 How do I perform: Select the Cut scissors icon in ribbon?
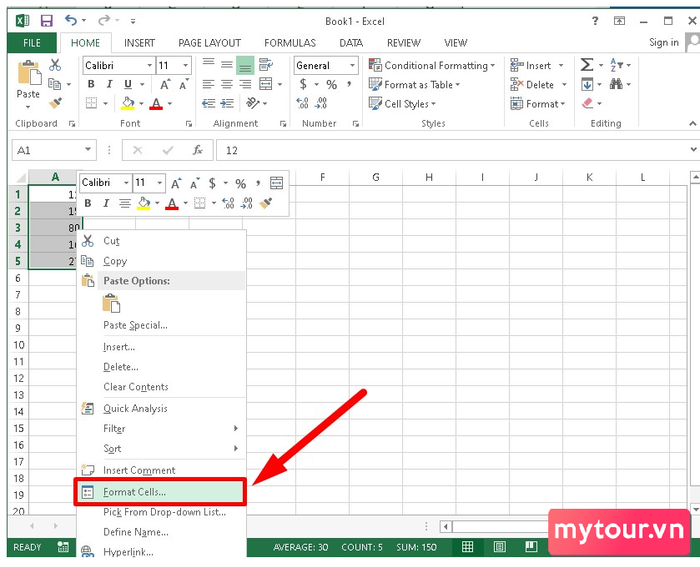pos(55,65)
